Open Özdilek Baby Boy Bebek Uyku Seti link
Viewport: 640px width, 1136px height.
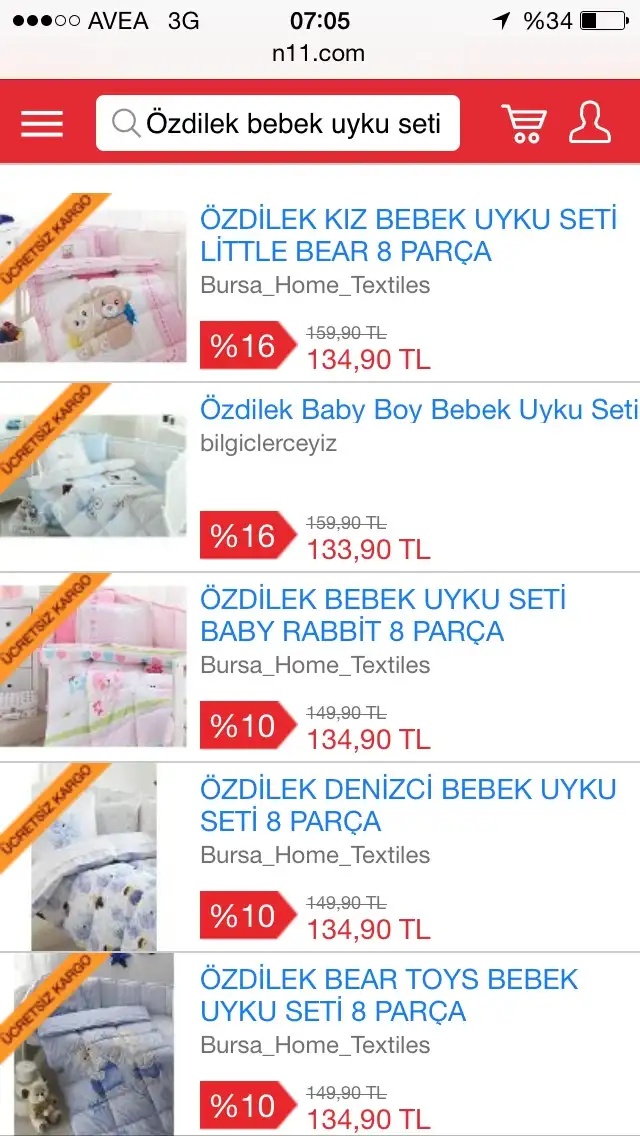[419, 409]
